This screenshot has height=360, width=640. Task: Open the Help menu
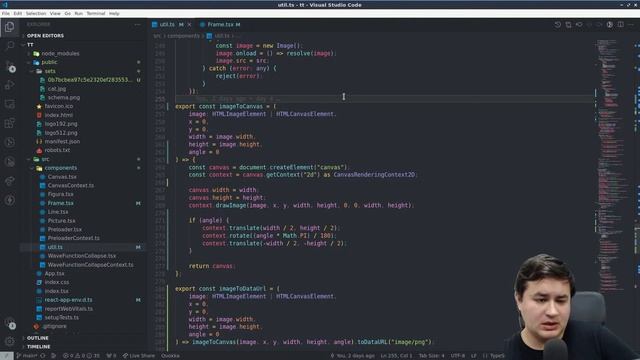(x=114, y=13)
